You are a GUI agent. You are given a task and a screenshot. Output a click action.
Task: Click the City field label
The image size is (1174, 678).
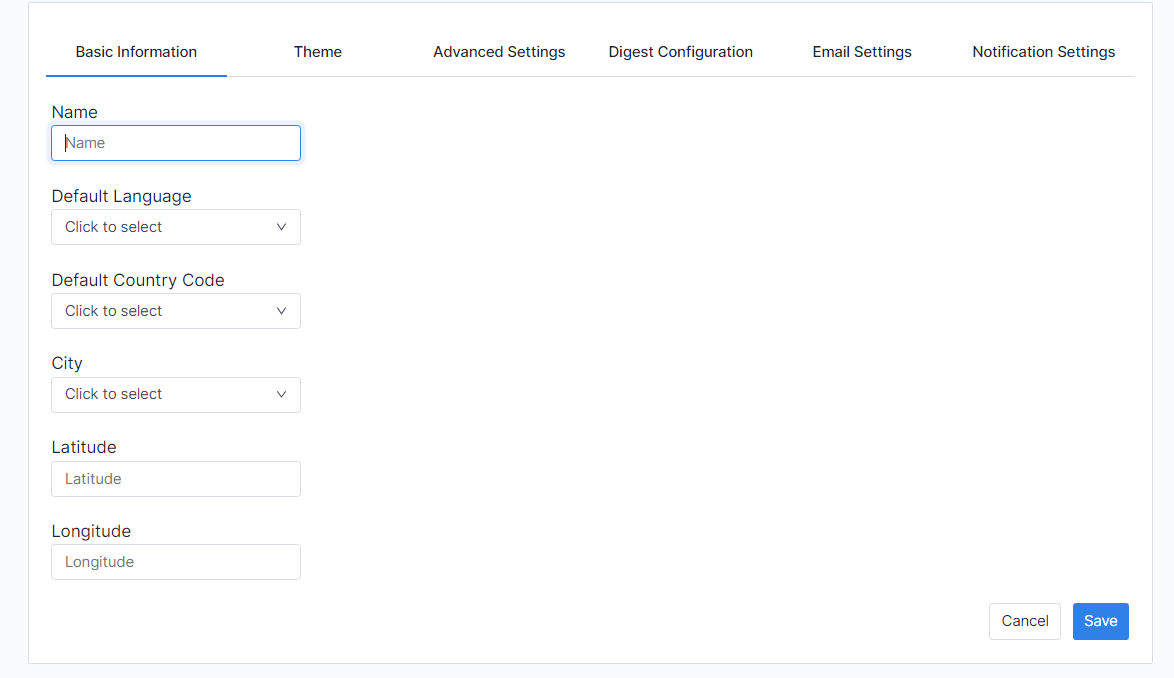(x=67, y=363)
